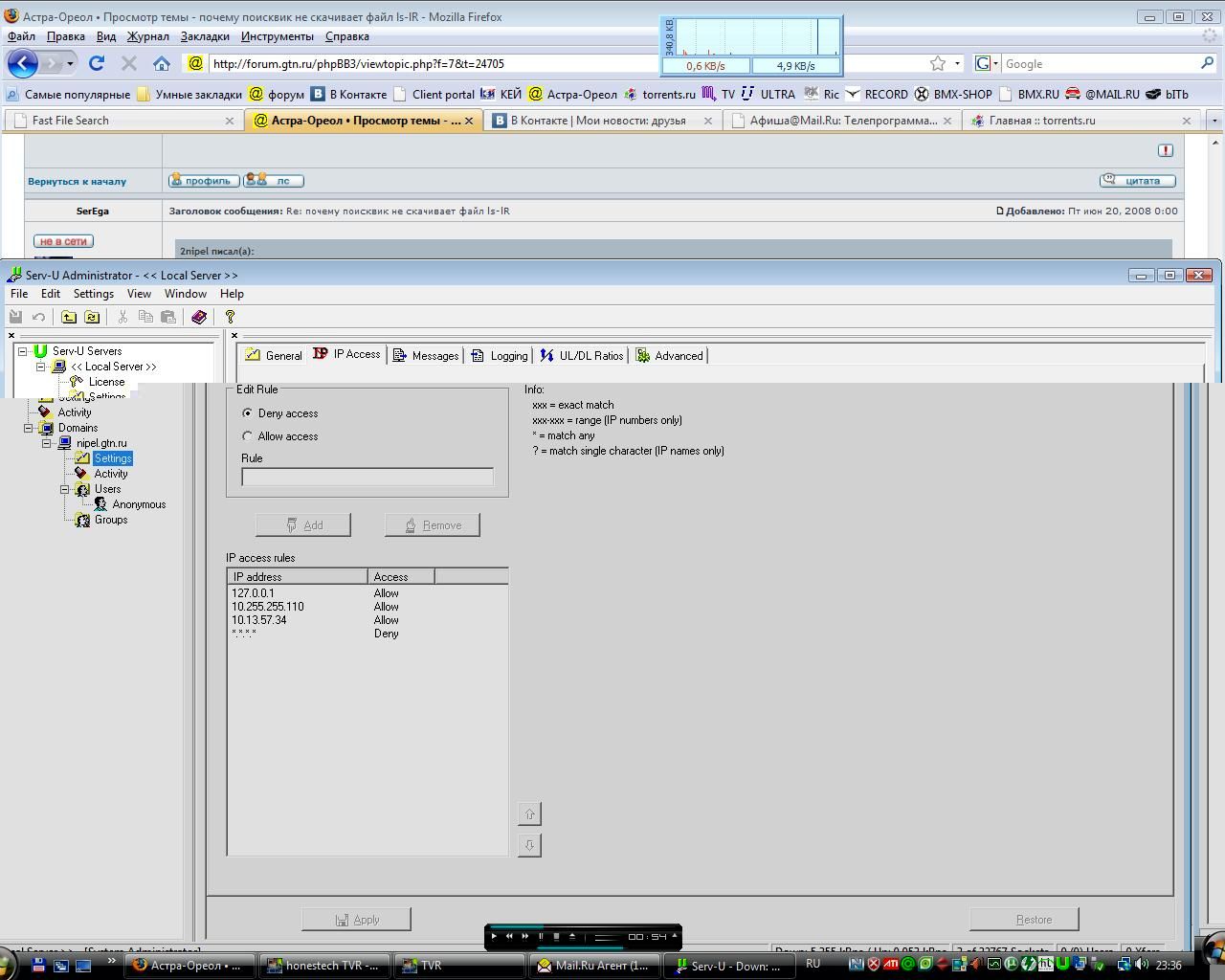The height and width of the screenshot is (980, 1225).
Task: Open the purple help book icon
Action: coord(199,317)
